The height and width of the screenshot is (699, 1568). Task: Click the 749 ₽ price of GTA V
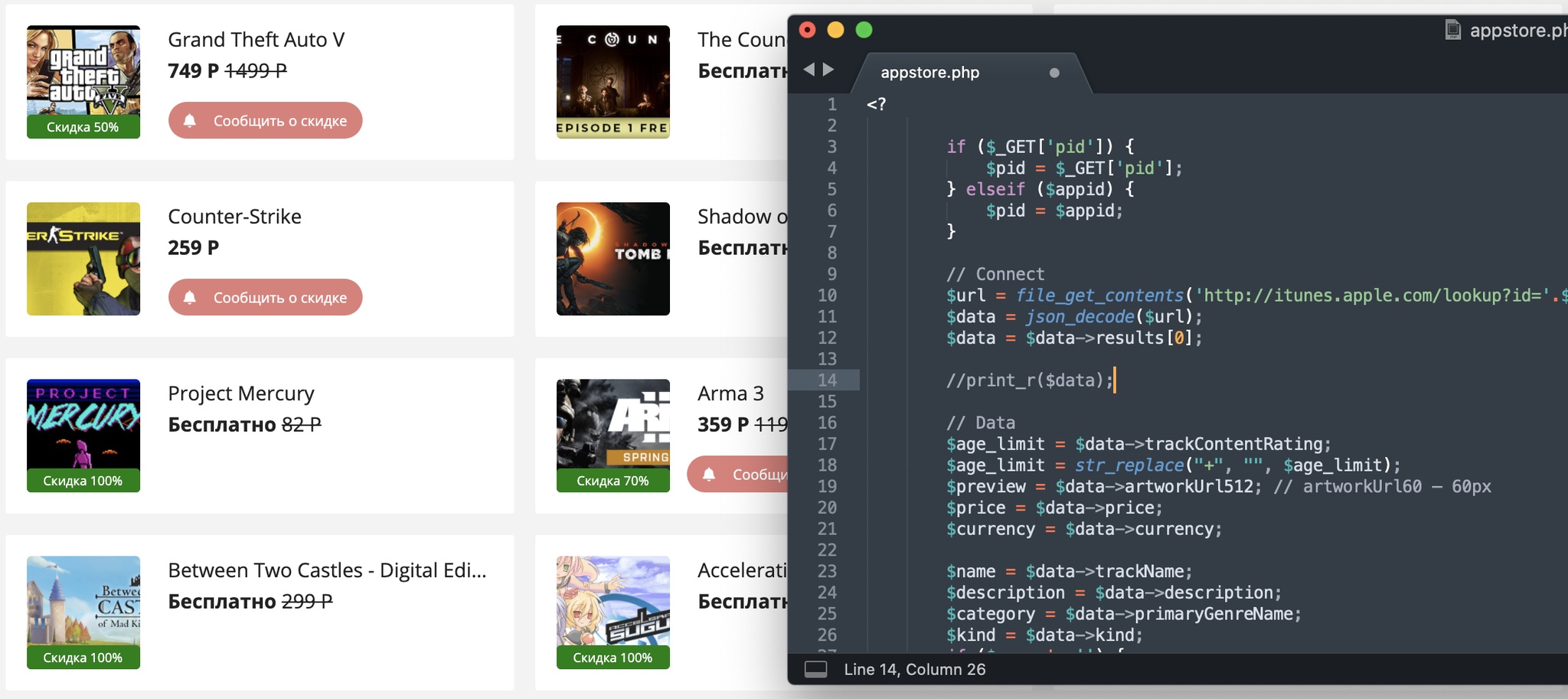(194, 70)
